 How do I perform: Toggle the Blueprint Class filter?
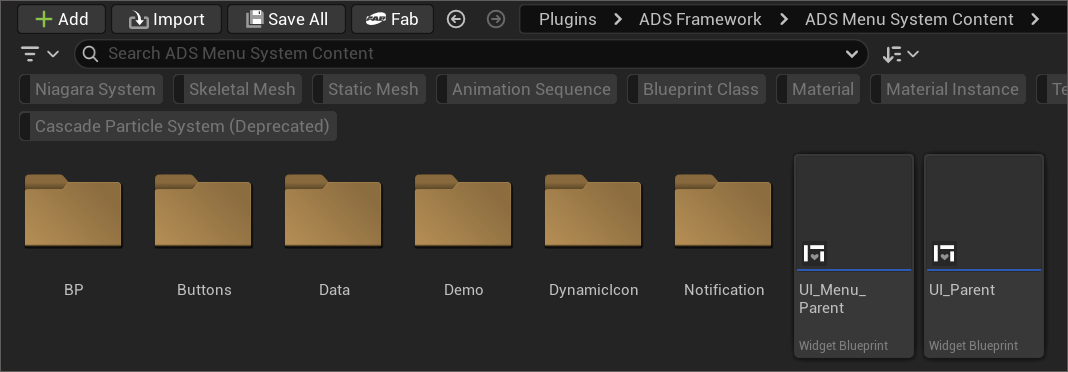(696, 89)
